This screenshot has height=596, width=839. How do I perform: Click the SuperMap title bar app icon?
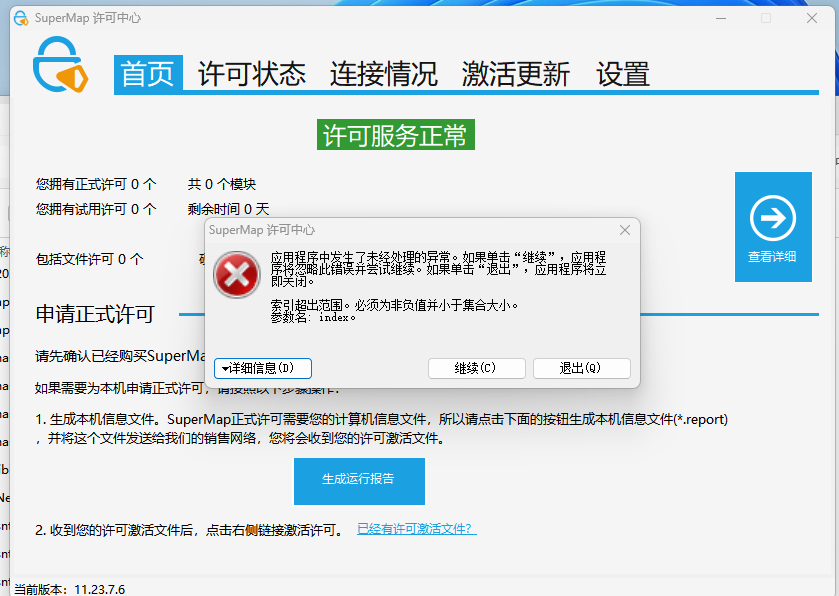21,18
